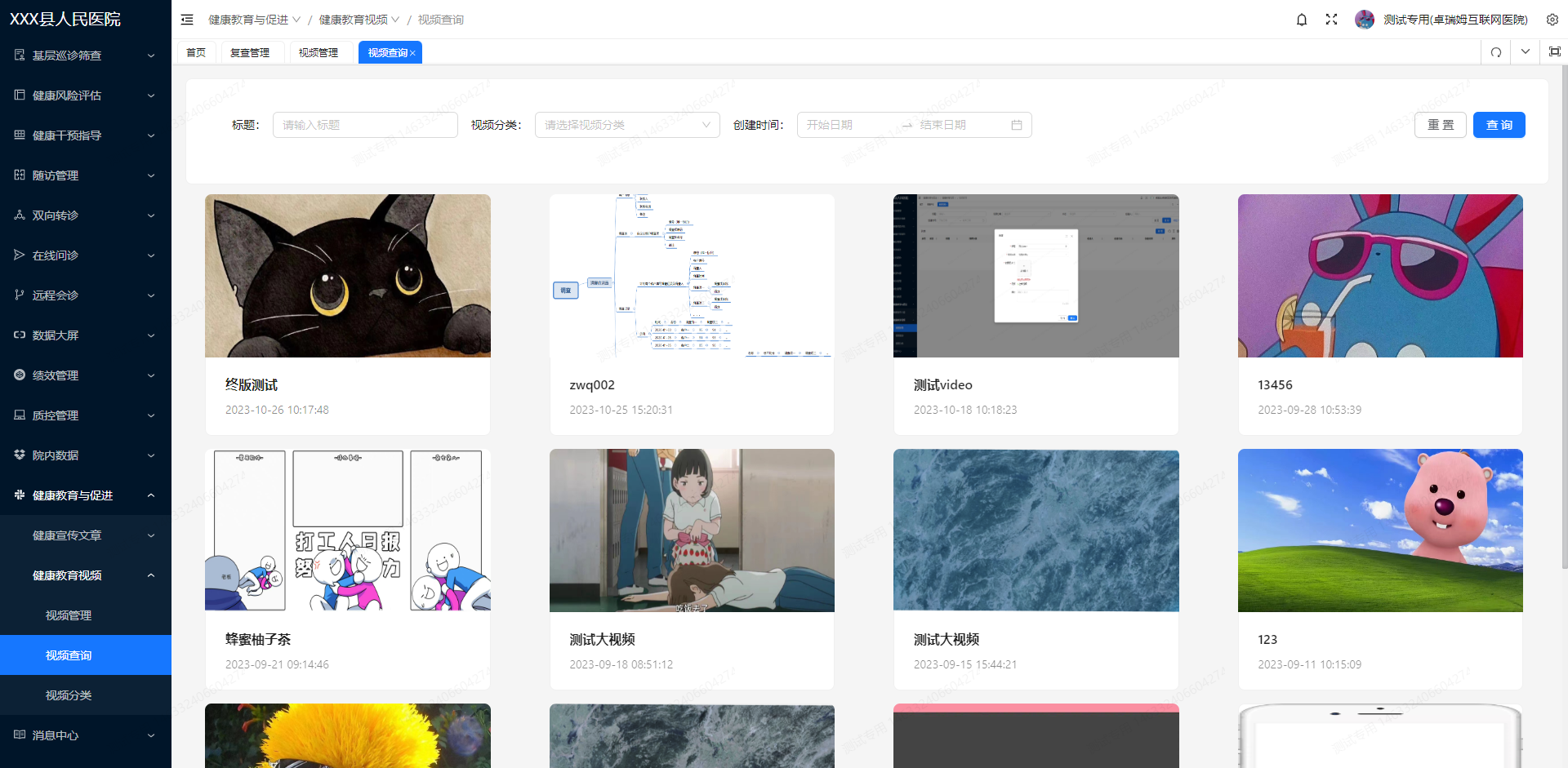The width and height of the screenshot is (1568, 768).
Task: Click the 健康教育与促进 menu icon
Action: 20,495
